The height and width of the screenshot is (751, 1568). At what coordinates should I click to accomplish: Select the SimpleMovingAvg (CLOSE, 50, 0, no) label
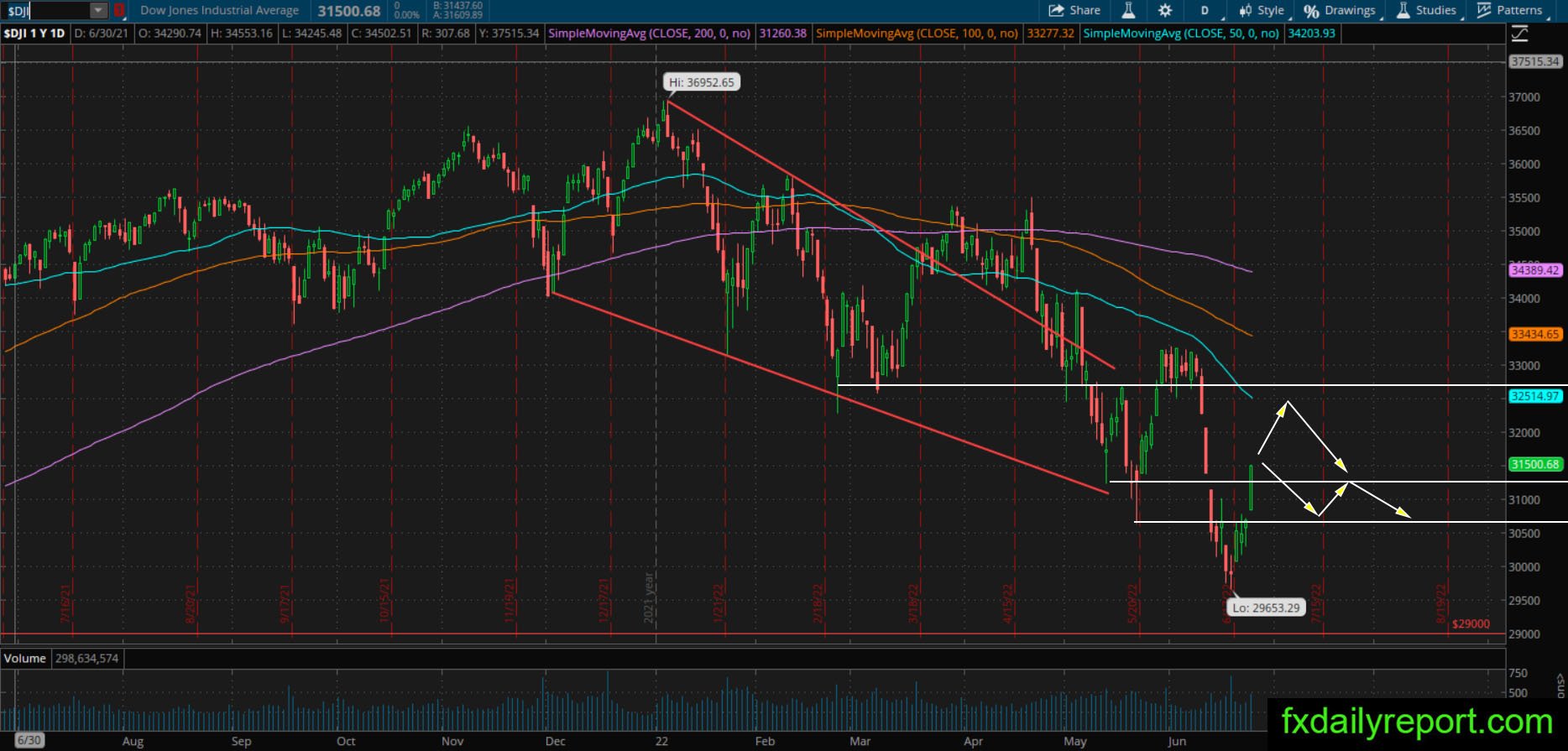point(1181,34)
